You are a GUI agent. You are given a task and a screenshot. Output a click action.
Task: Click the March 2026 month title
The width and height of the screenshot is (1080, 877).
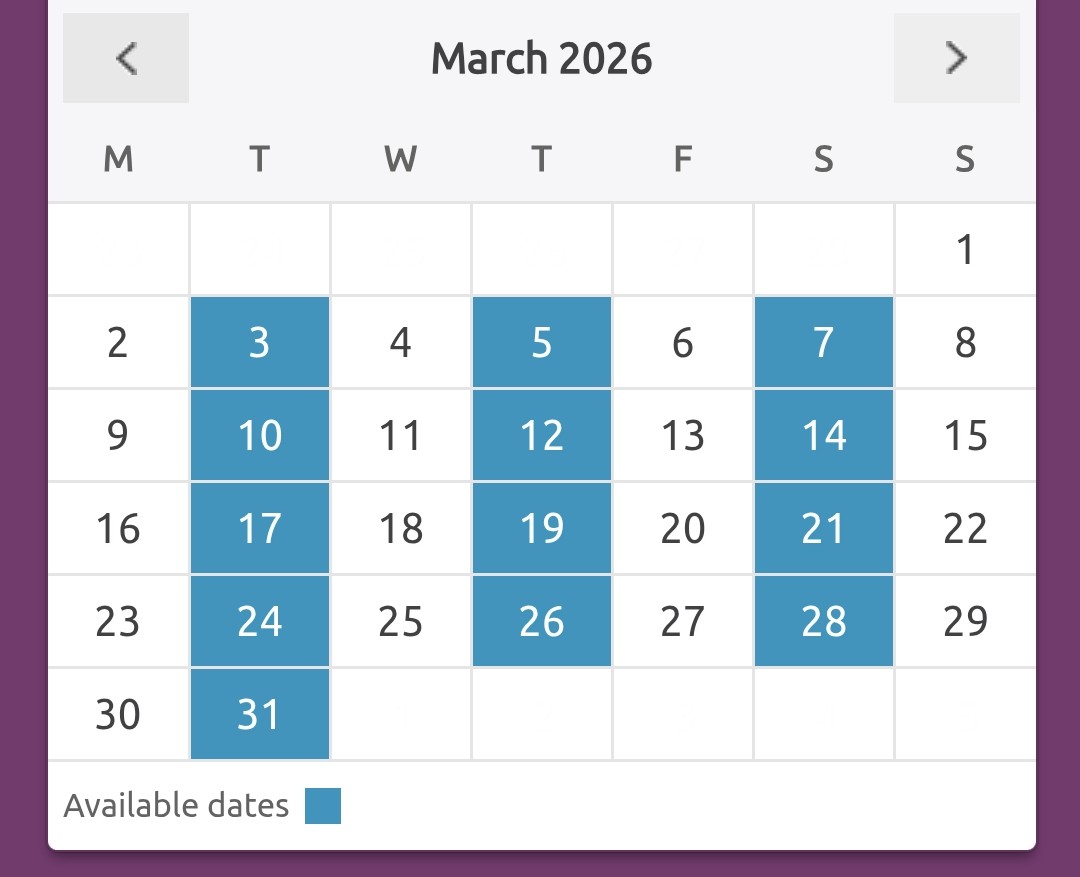click(542, 59)
